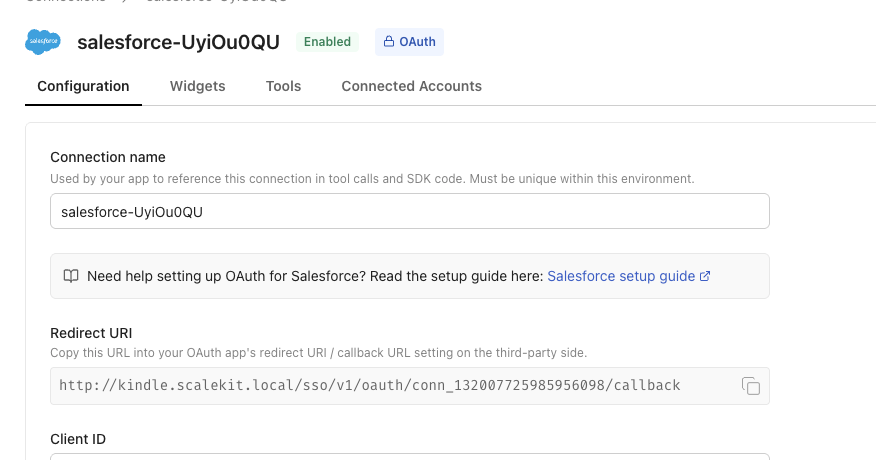Click the Enabled status badge
Viewport: 876px width, 460px height.
pyautogui.click(x=327, y=42)
